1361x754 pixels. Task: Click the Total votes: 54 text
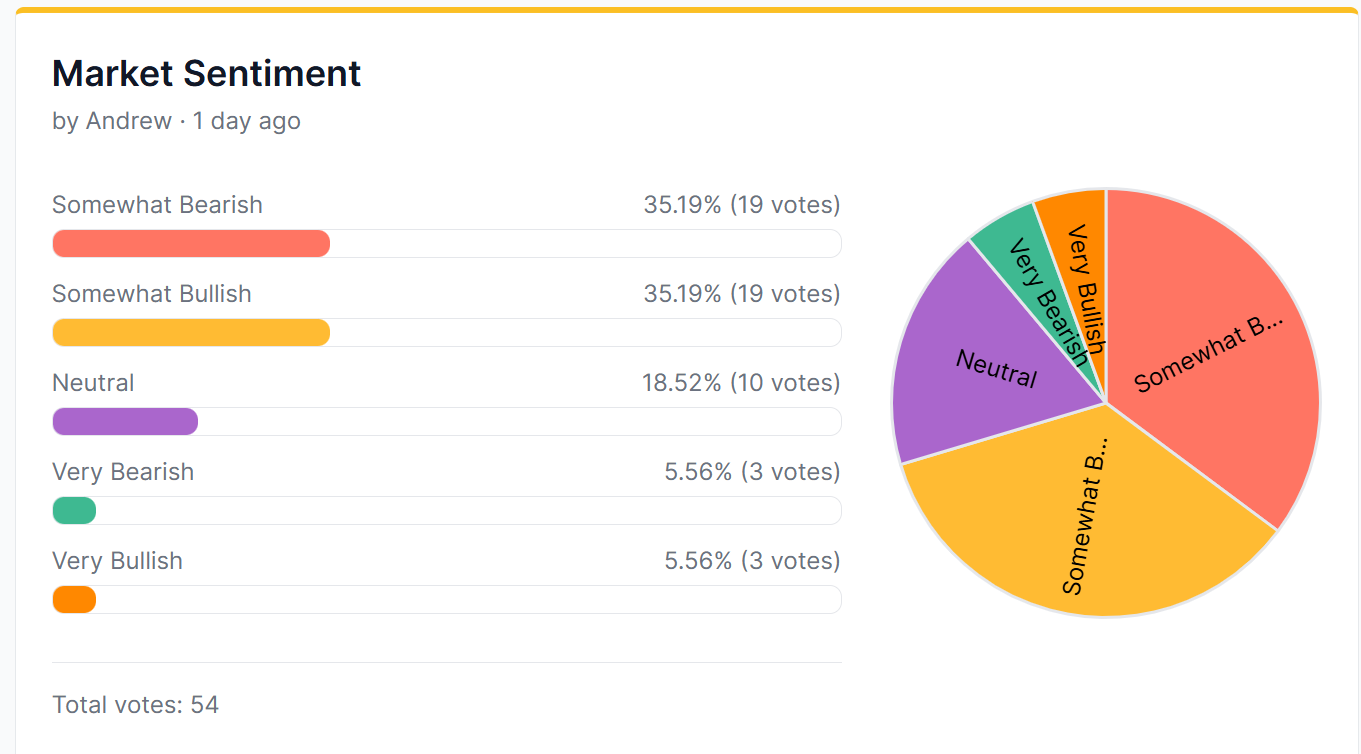pos(135,705)
